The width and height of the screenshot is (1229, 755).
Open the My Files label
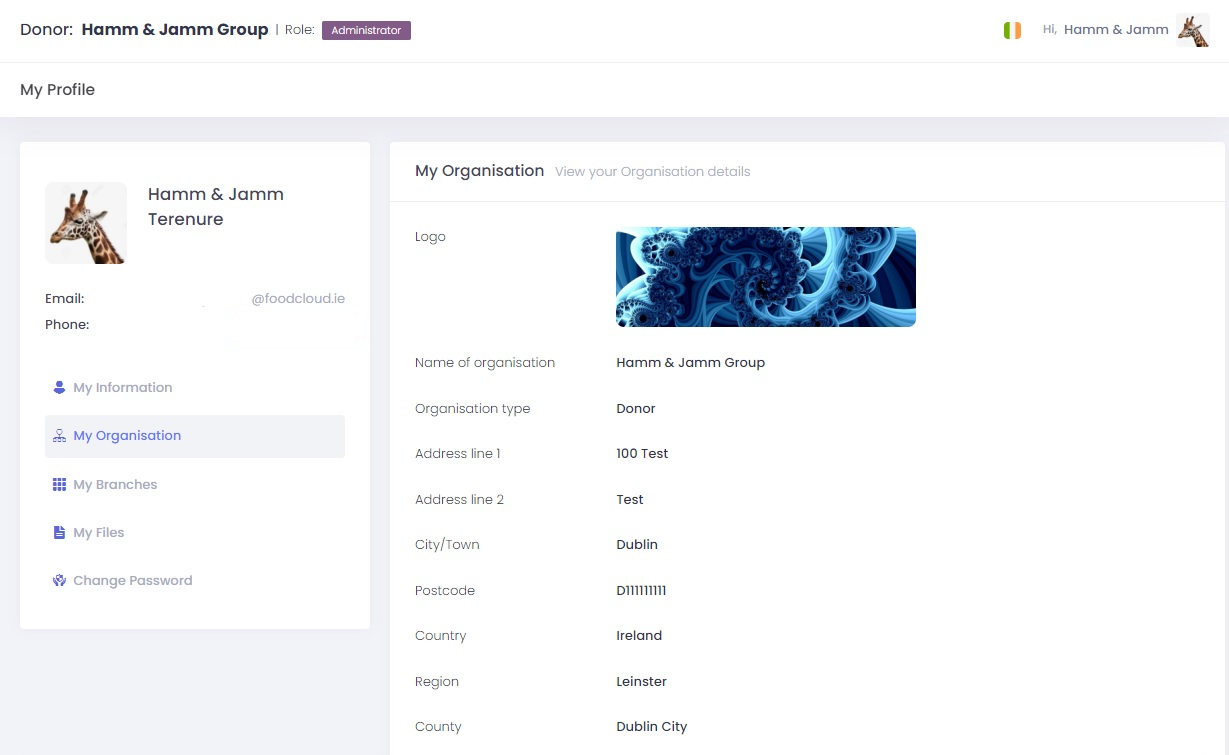(x=99, y=533)
